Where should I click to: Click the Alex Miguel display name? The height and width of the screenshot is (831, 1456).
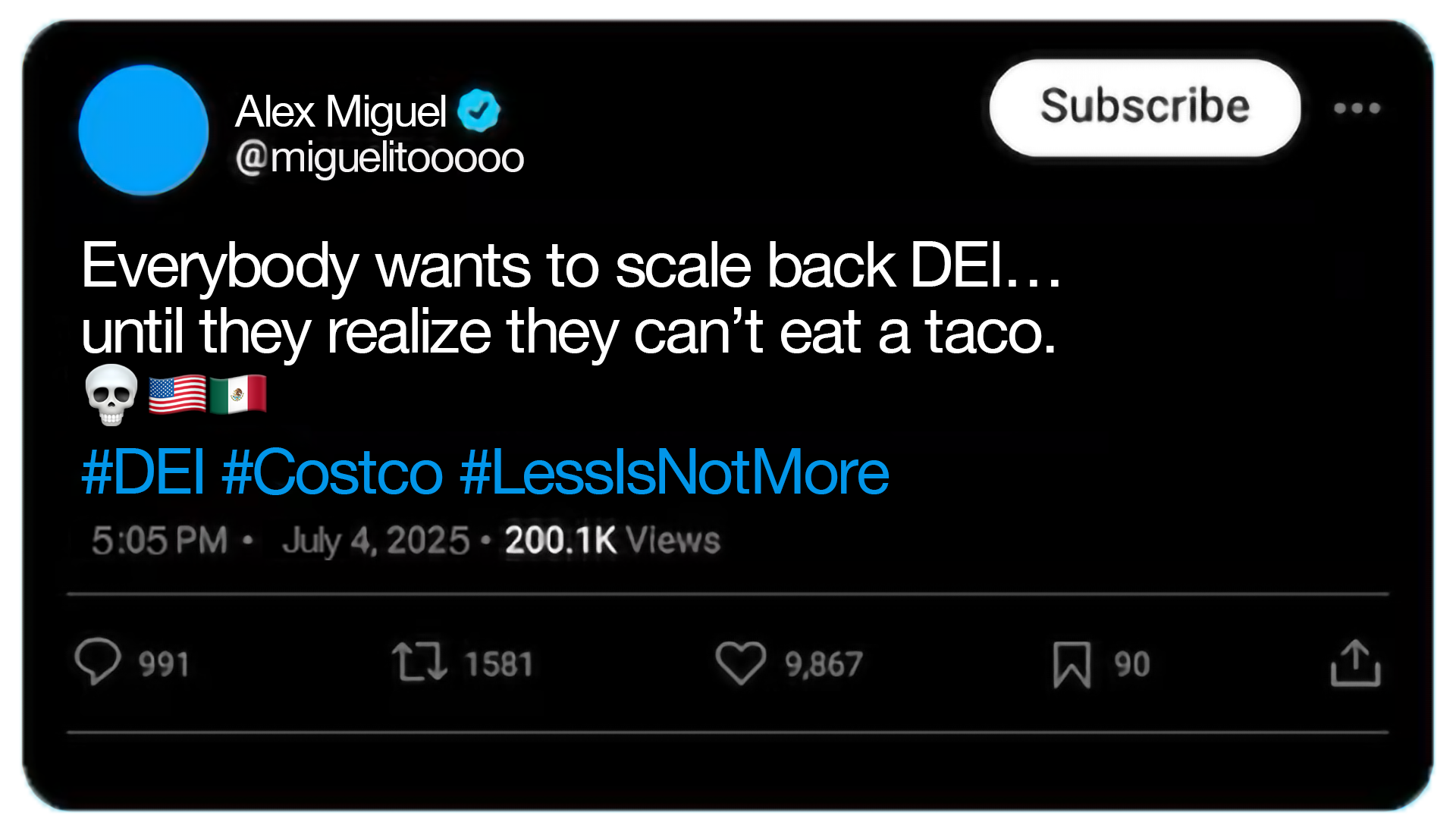pos(341,111)
